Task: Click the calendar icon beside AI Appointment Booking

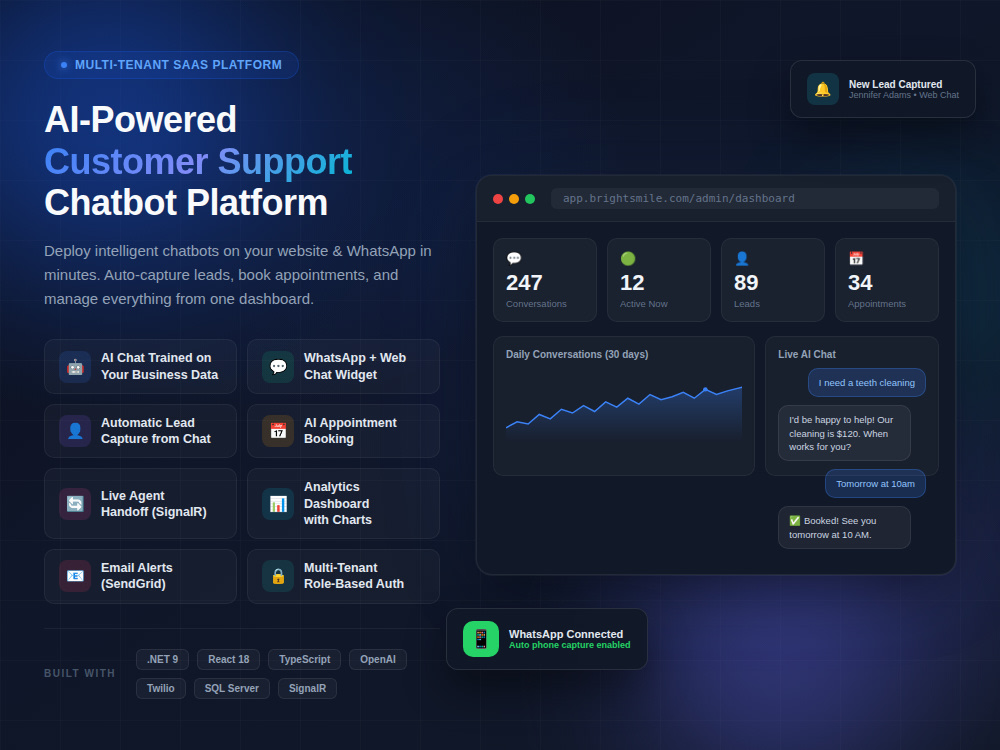Action: 278,431
